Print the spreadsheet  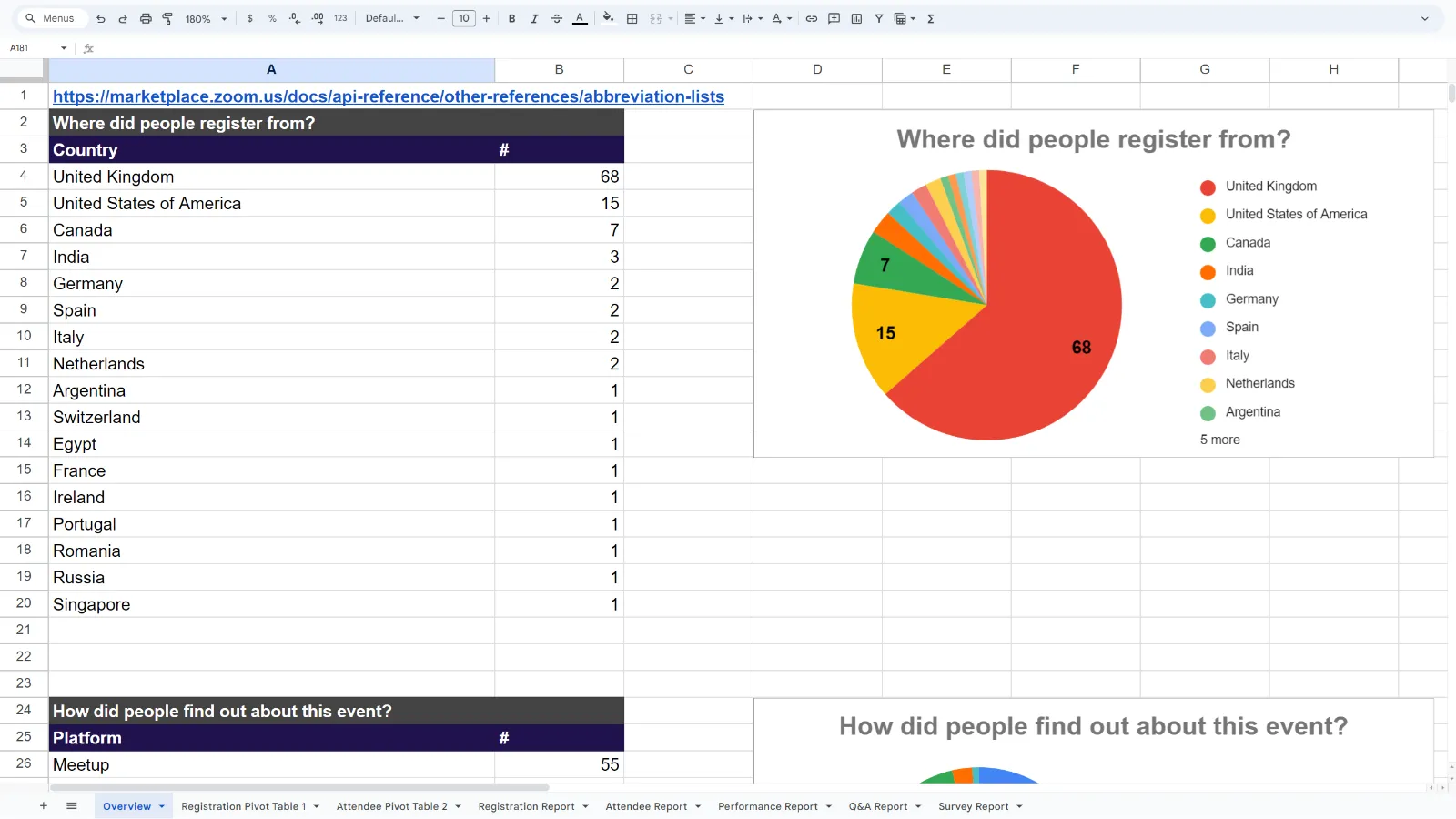tap(146, 18)
